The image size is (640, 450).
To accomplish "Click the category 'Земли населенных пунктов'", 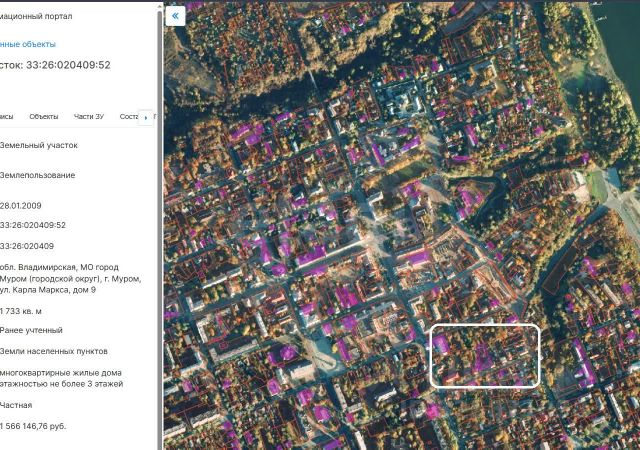I will [x=54, y=351].
